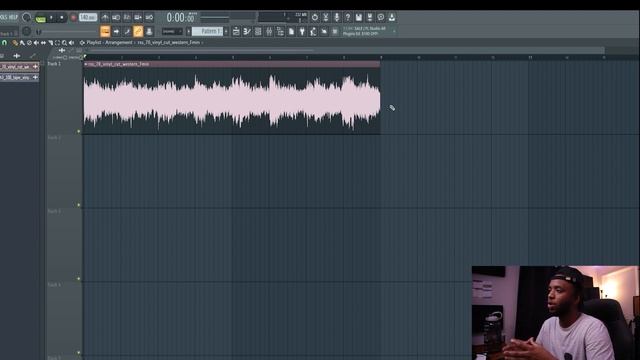Click the Pattern 1 selector
Viewport: 640px width, 360px height.
pyautogui.click(x=208, y=31)
